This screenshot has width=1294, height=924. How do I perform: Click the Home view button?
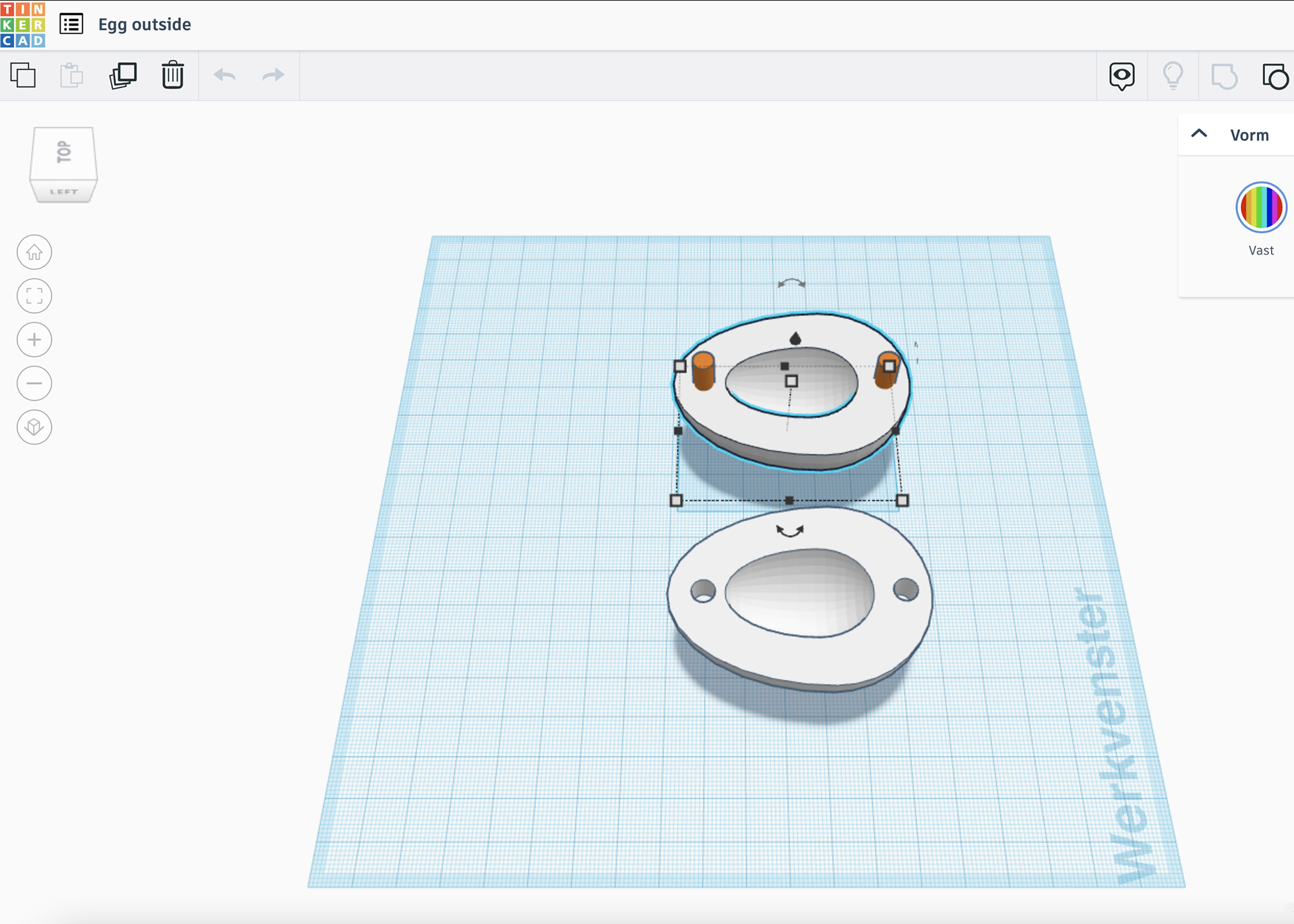point(34,253)
